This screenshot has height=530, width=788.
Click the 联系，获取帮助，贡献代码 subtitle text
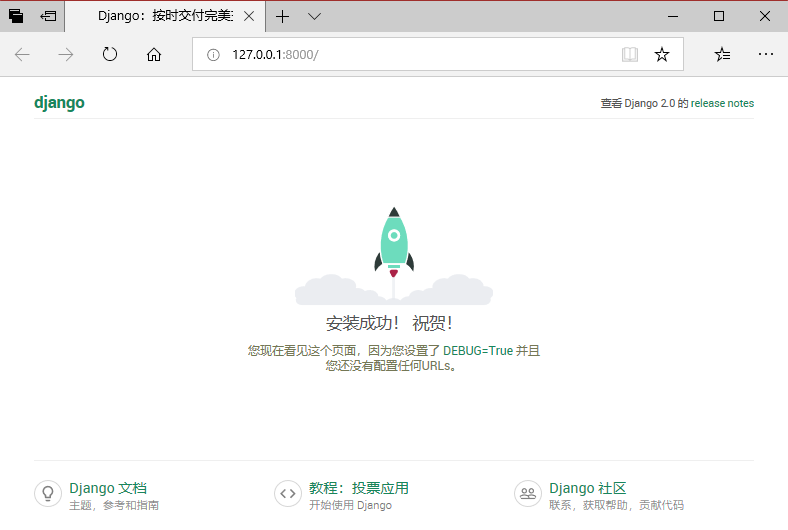(616, 505)
